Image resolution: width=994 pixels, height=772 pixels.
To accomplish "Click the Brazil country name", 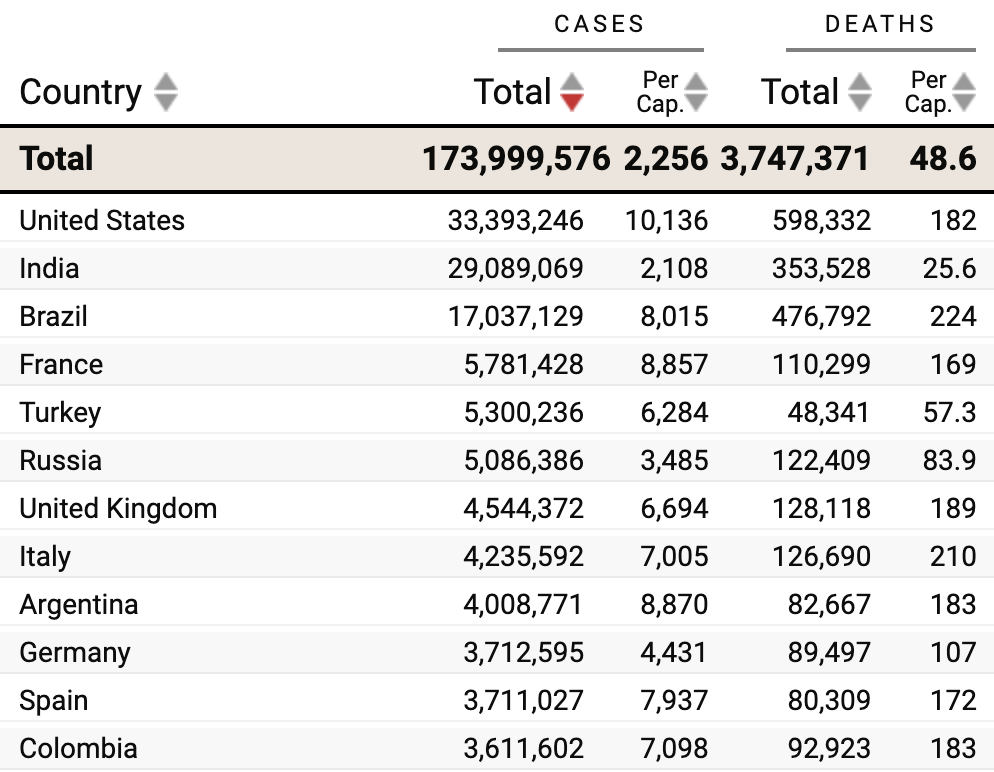I will pyautogui.click(x=54, y=316).
